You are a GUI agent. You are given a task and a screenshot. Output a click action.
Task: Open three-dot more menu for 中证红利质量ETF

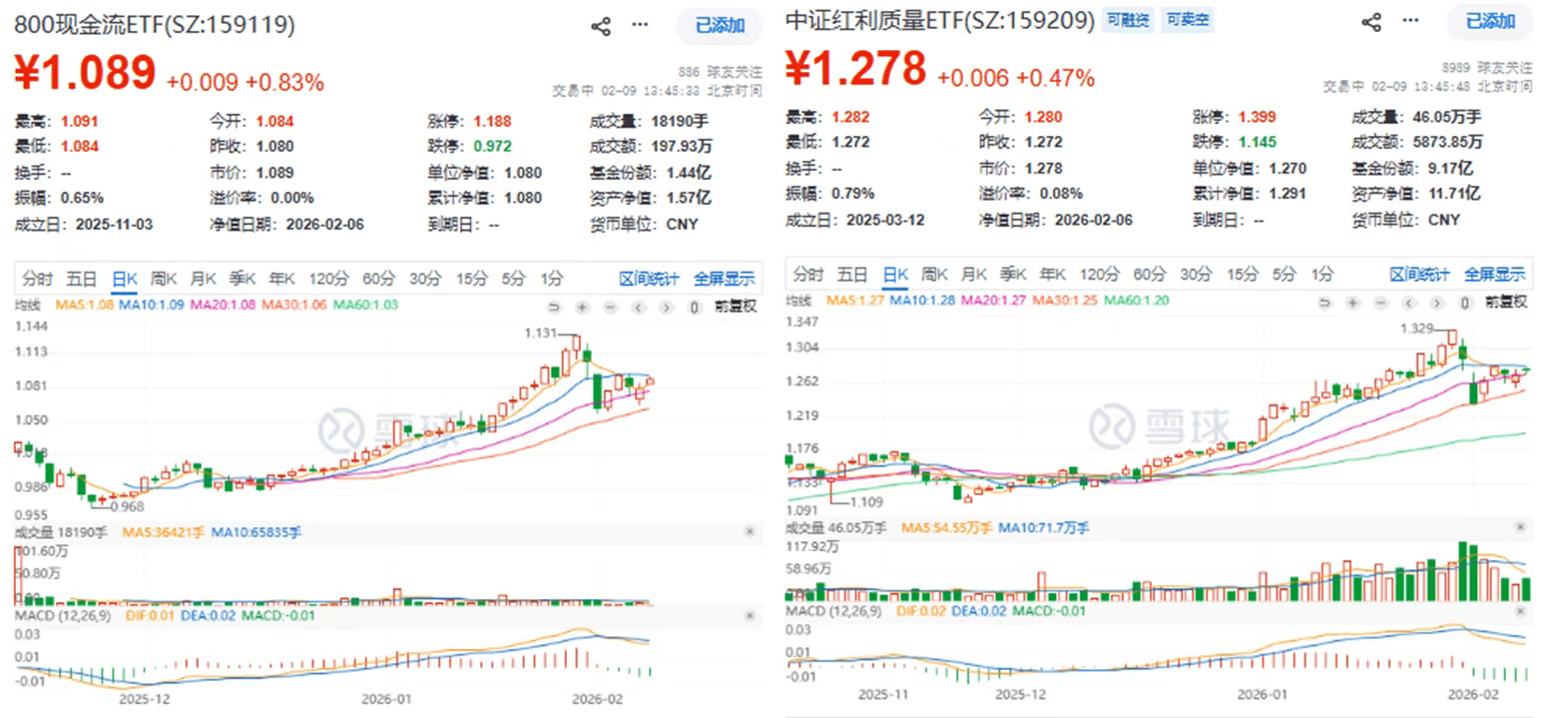1410,21
